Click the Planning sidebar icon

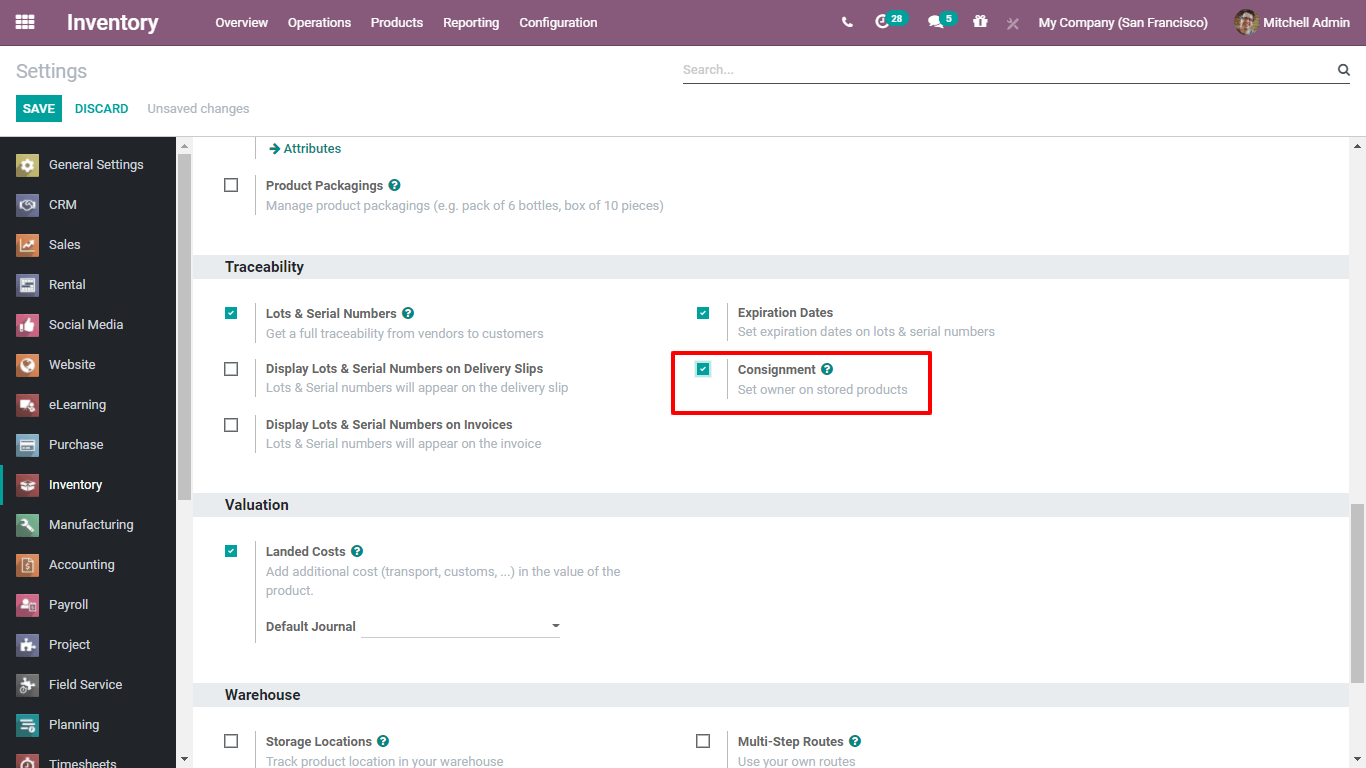28,725
